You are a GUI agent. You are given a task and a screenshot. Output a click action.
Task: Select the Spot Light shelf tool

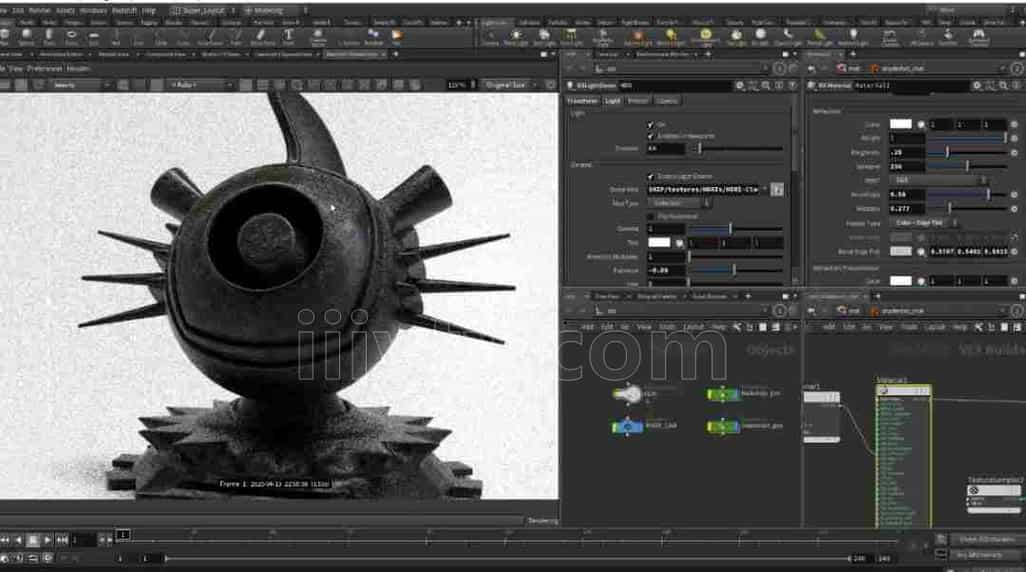(544, 37)
